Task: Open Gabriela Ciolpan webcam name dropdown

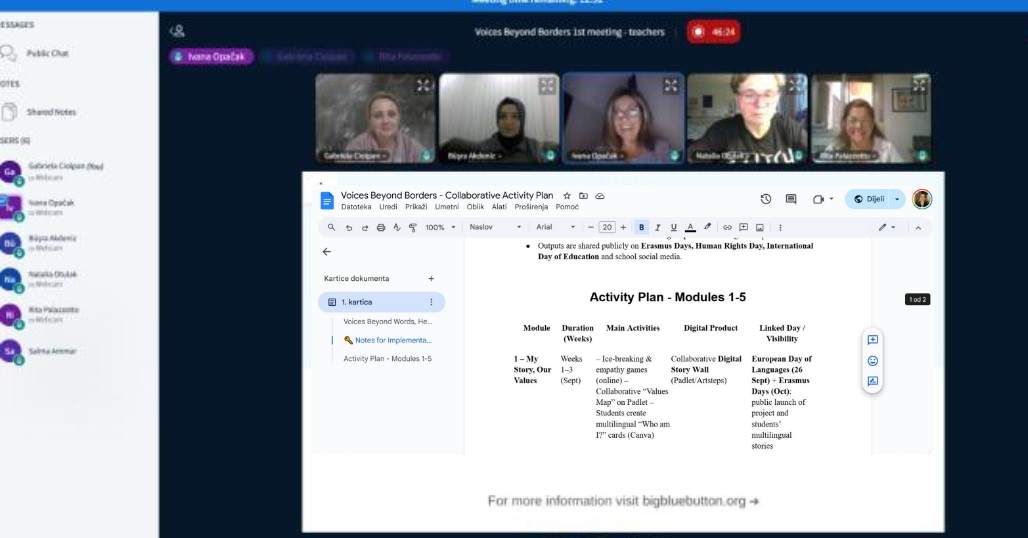Action: [355, 156]
